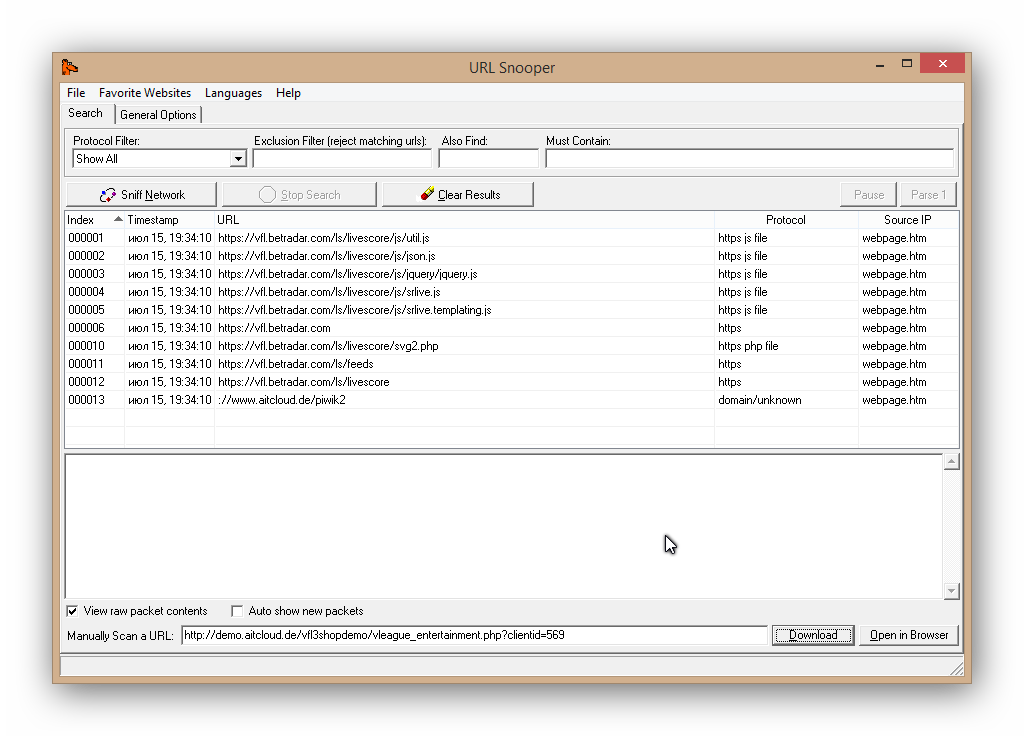Screen dimensions: 1024x736
Task: Sort by the Index column header
Action: pos(95,220)
